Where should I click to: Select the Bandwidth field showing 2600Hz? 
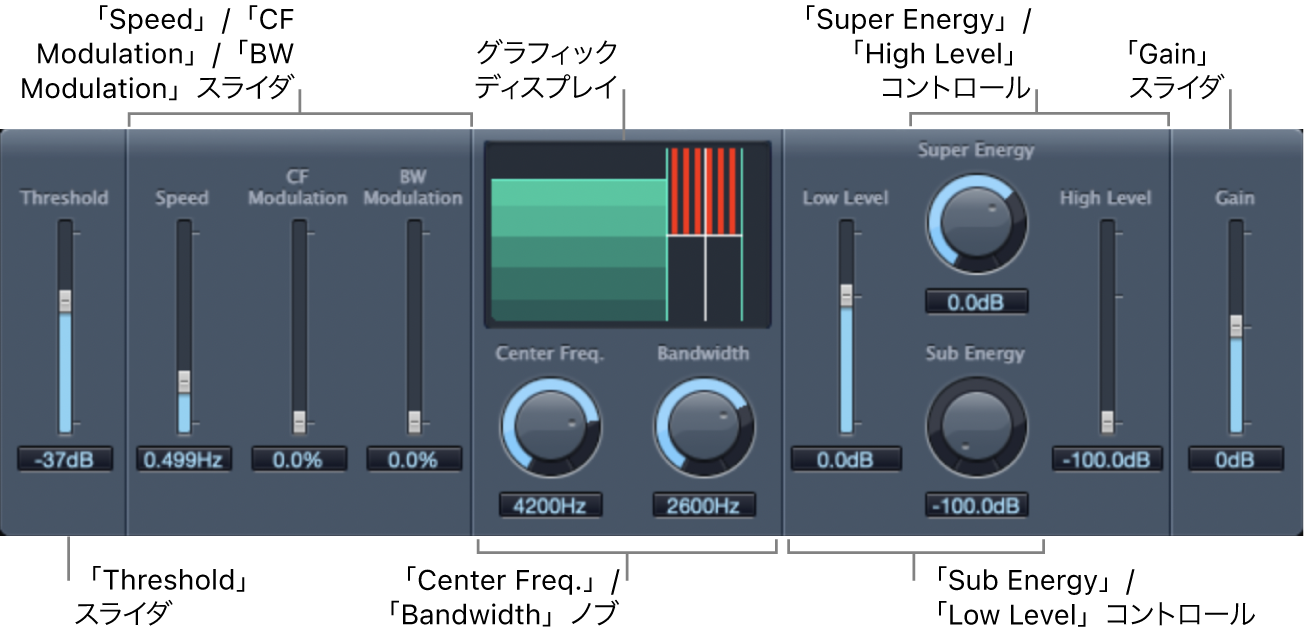703,507
